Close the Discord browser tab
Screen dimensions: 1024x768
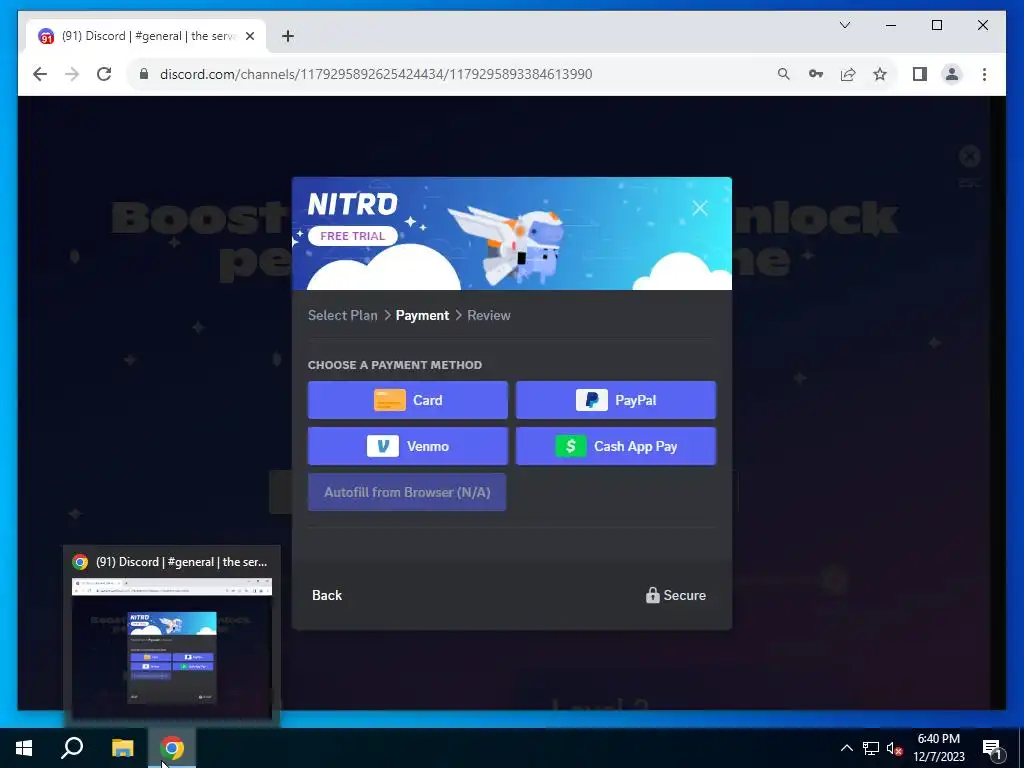(249, 36)
